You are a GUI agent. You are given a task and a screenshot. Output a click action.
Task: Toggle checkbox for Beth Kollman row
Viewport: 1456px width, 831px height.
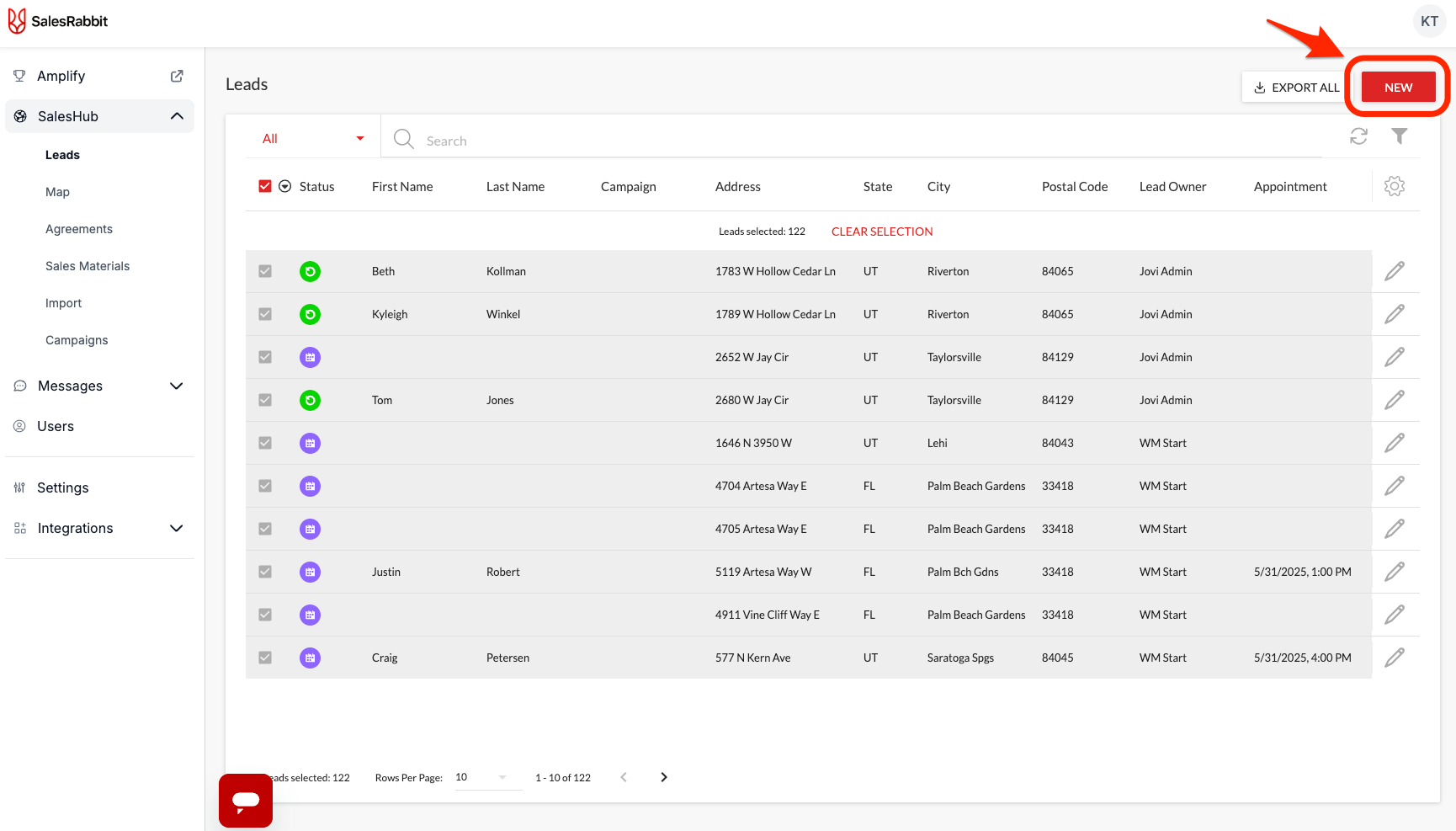pos(265,271)
